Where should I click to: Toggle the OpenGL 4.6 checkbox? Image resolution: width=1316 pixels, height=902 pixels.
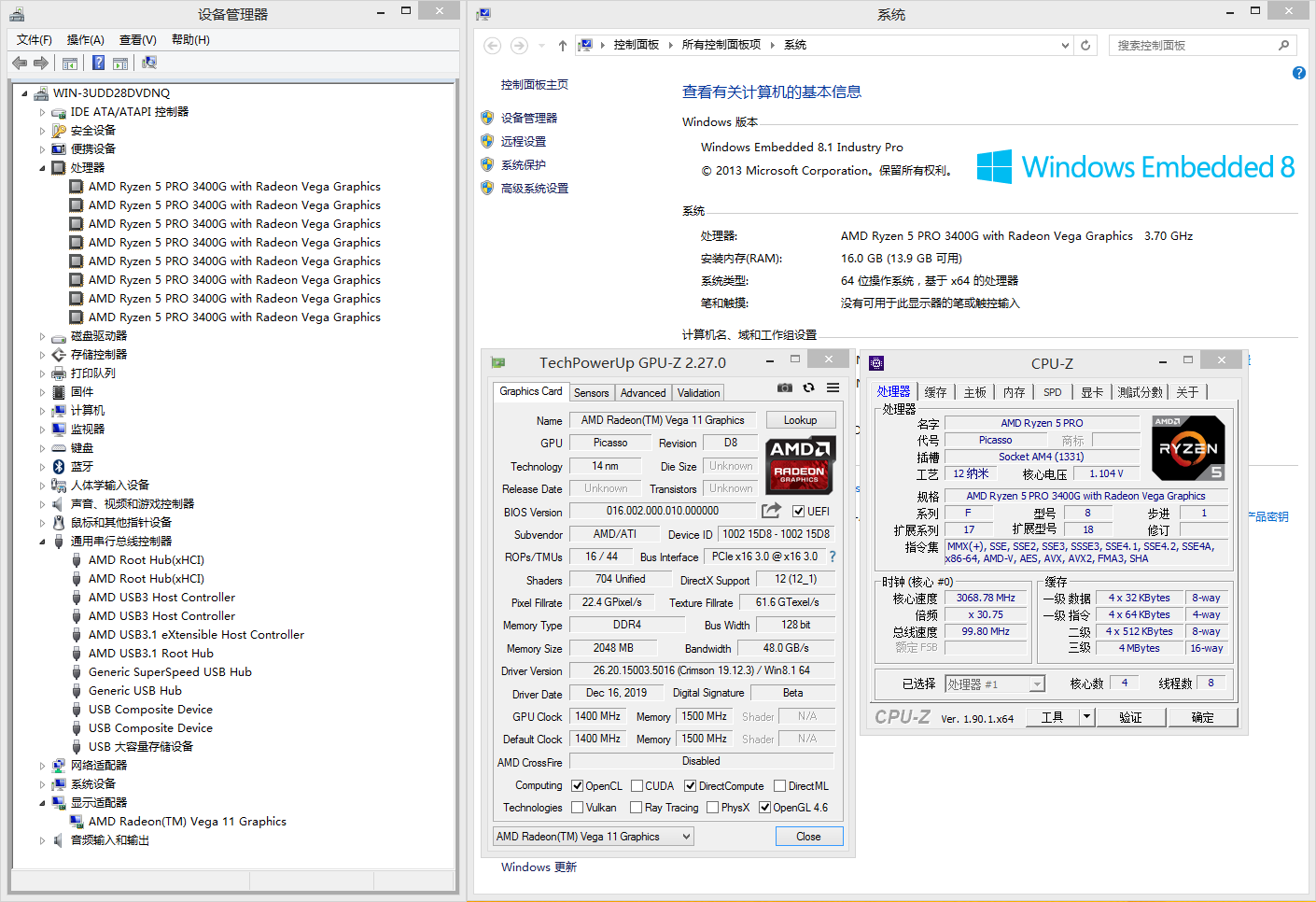[764, 807]
